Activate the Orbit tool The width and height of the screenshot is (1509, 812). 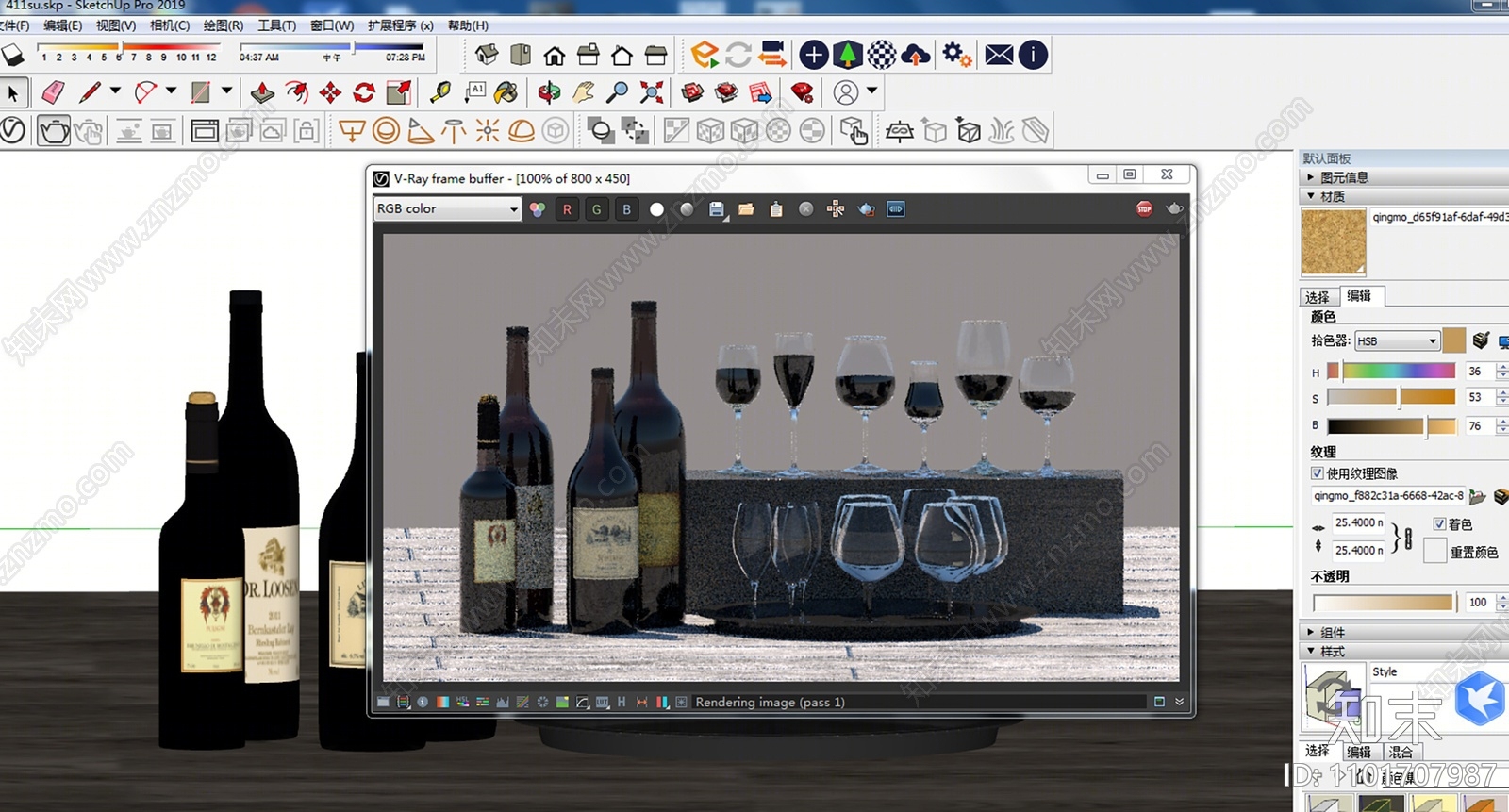tap(549, 92)
